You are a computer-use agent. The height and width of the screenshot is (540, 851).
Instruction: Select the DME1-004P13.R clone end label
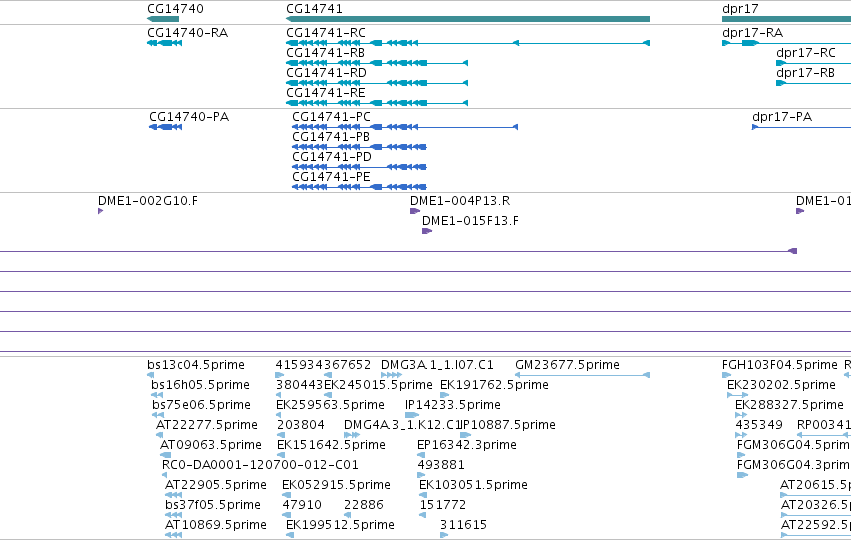coord(460,201)
